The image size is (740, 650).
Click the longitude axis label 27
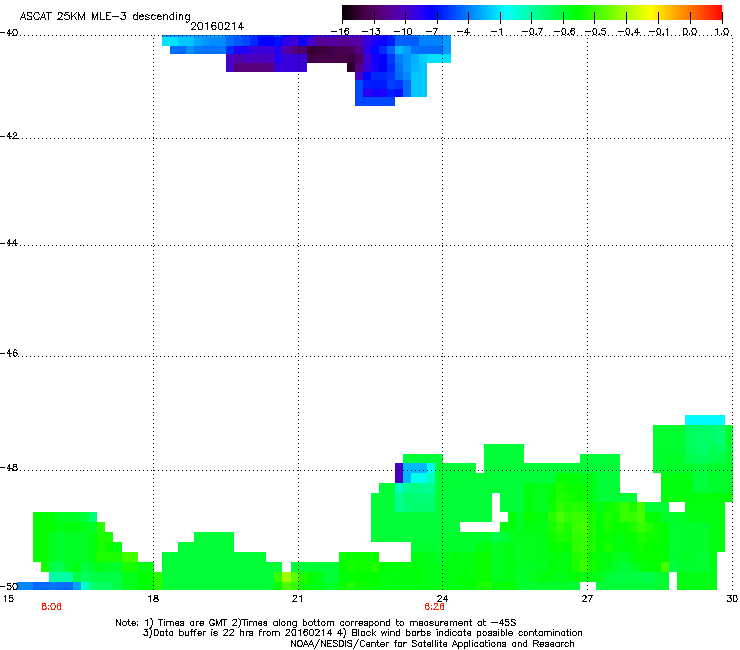[587, 599]
